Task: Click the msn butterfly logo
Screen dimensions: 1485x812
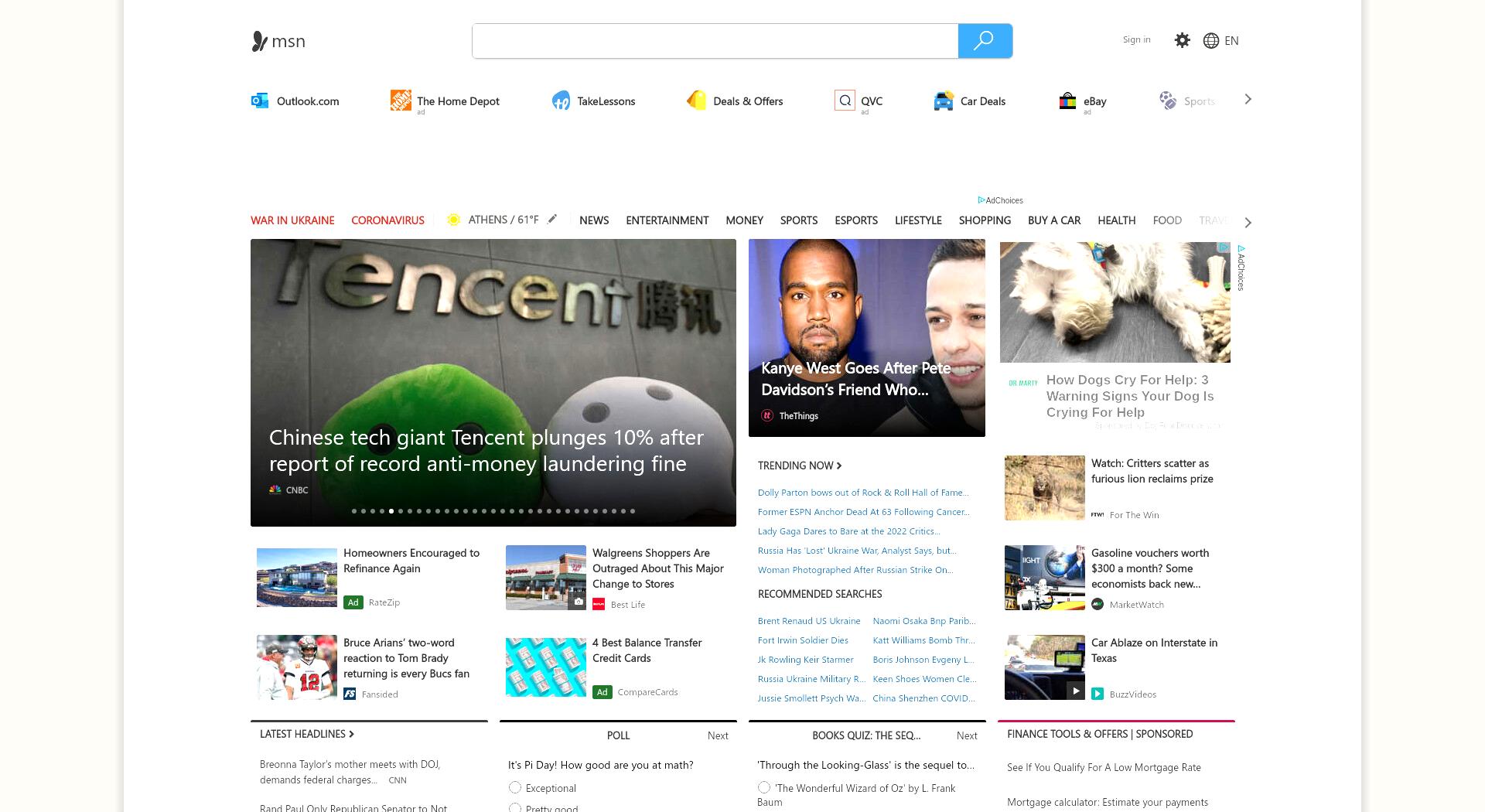Action: [x=259, y=41]
